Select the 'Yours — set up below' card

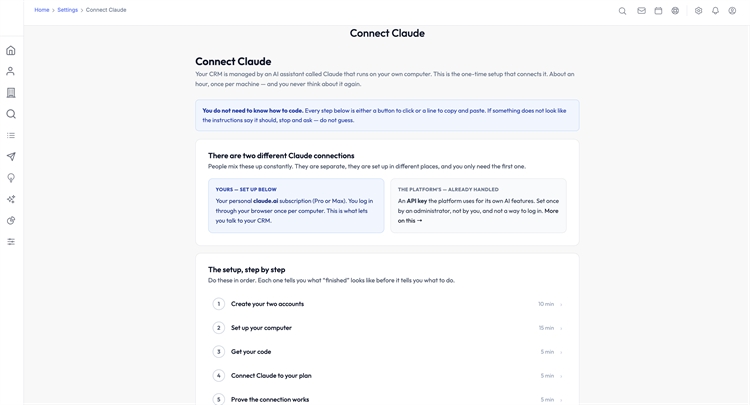click(296, 206)
